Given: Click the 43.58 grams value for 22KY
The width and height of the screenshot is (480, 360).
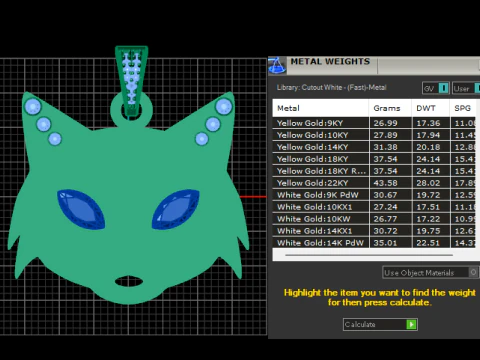Looking at the screenshot, I should click(x=385, y=183).
